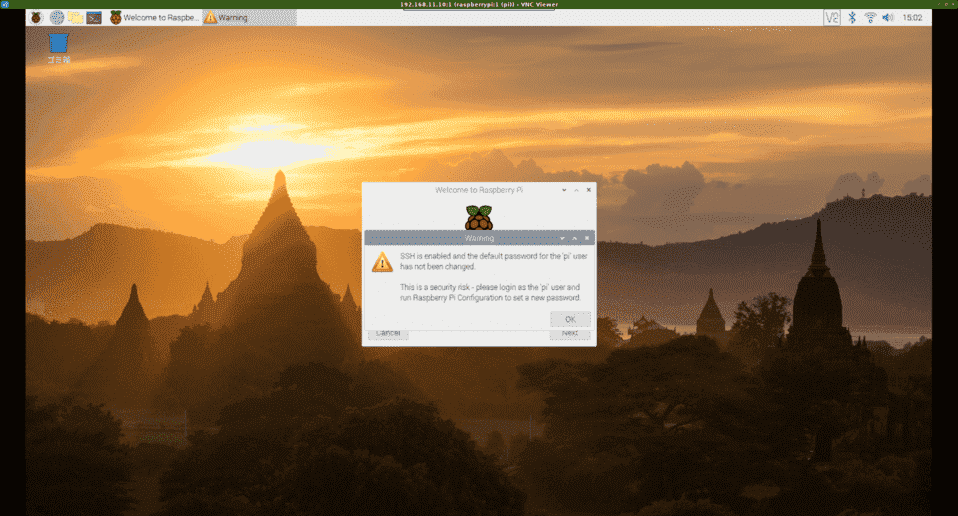Click the Welcome to Raspberry Pi title bar
The height and width of the screenshot is (516, 958).
[x=479, y=190]
